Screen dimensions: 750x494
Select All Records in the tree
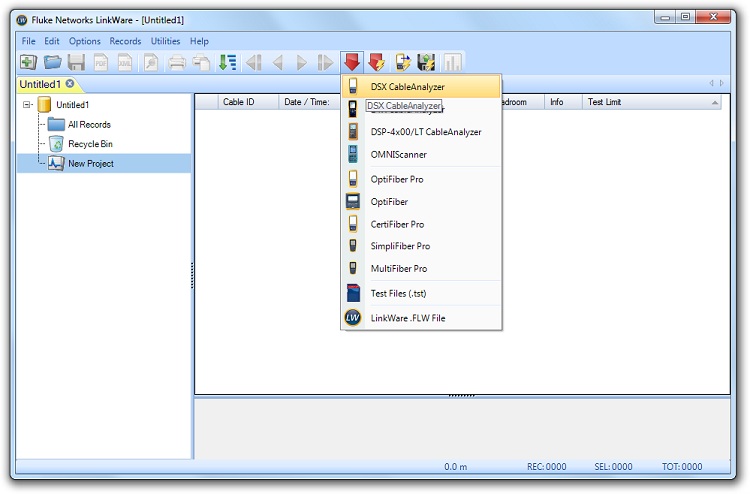(89, 124)
